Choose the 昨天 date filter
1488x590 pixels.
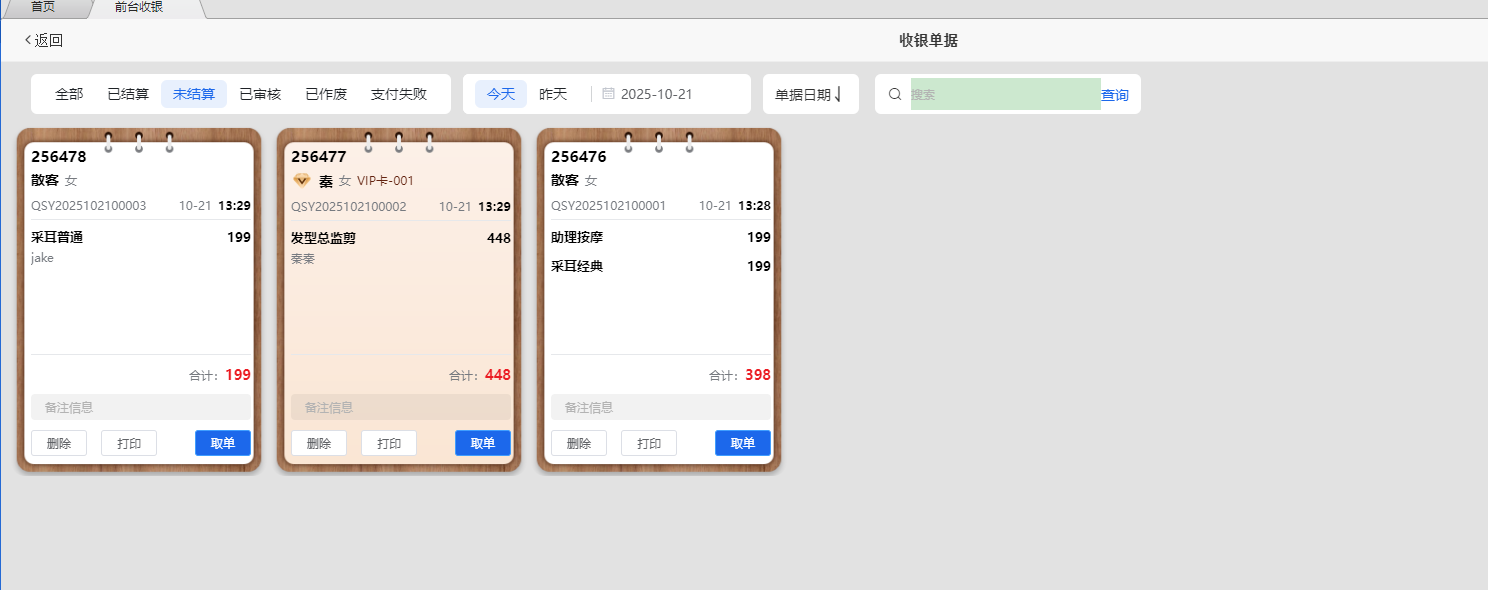tap(553, 94)
